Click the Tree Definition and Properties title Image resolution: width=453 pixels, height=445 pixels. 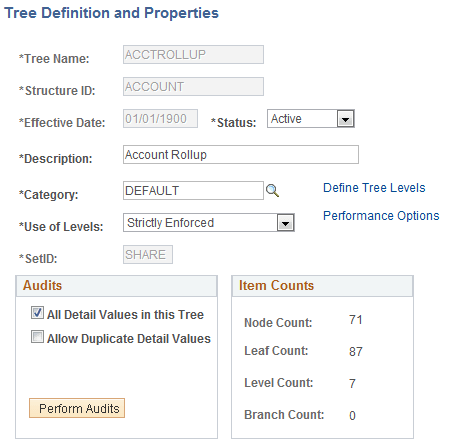[112, 13]
